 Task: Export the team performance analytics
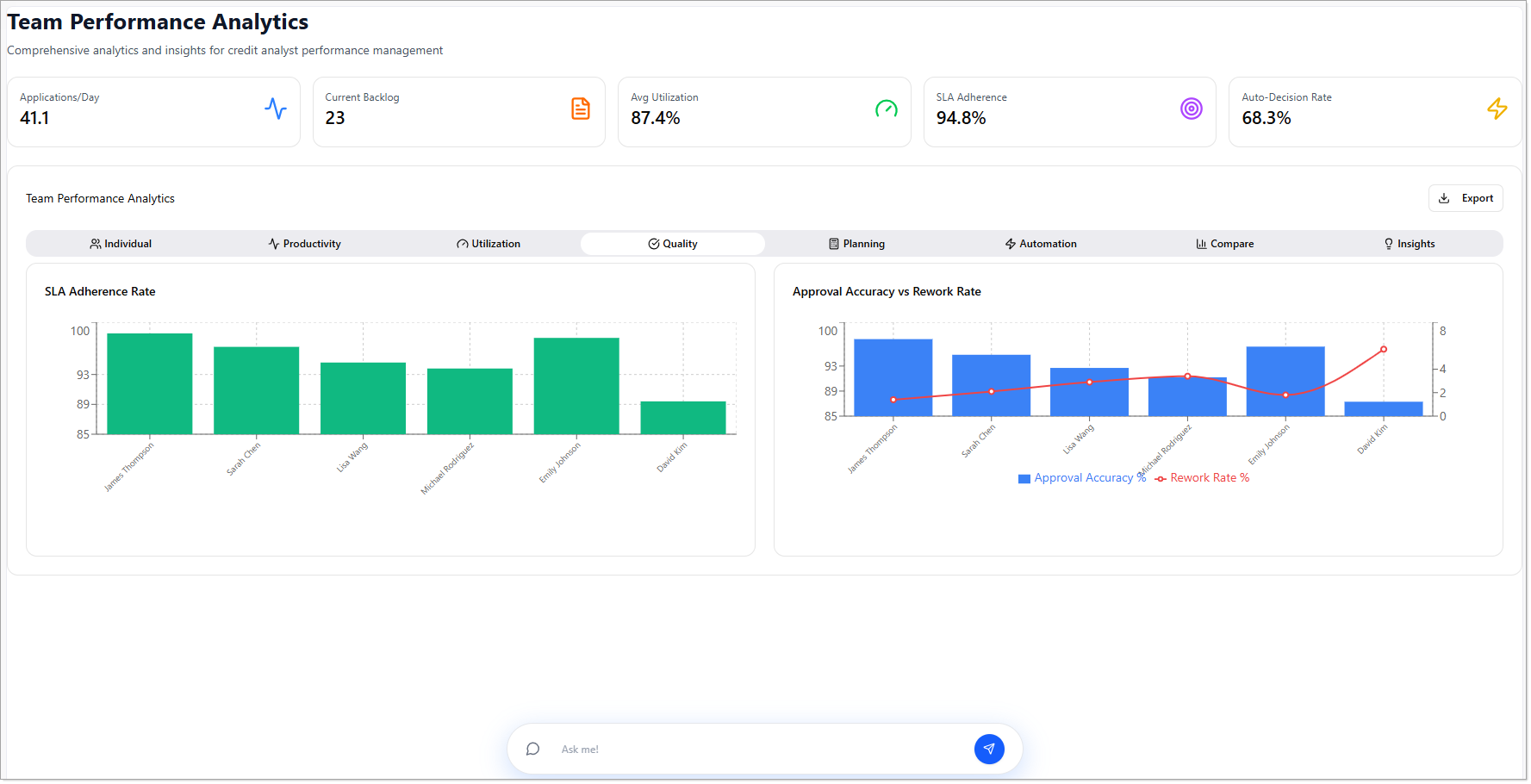[x=1466, y=198]
